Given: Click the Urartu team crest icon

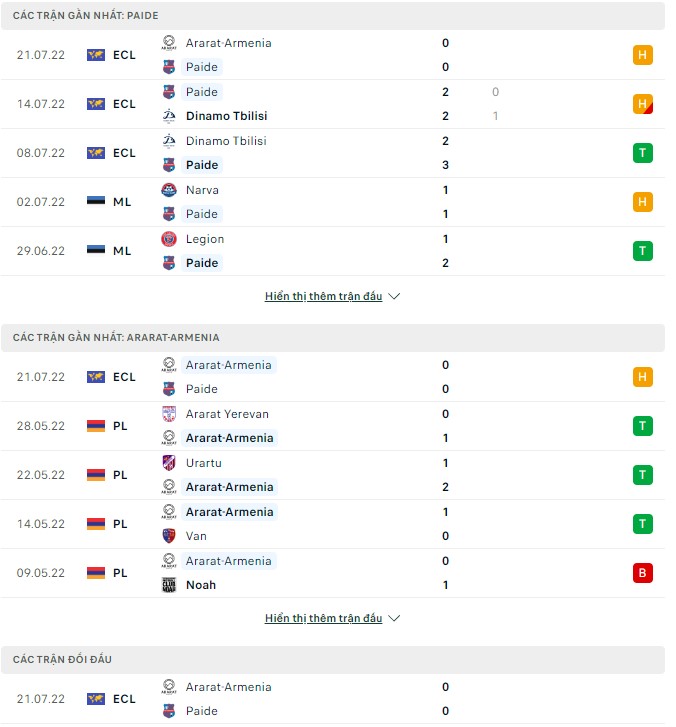Looking at the screenshot, I should coord(169,463).
